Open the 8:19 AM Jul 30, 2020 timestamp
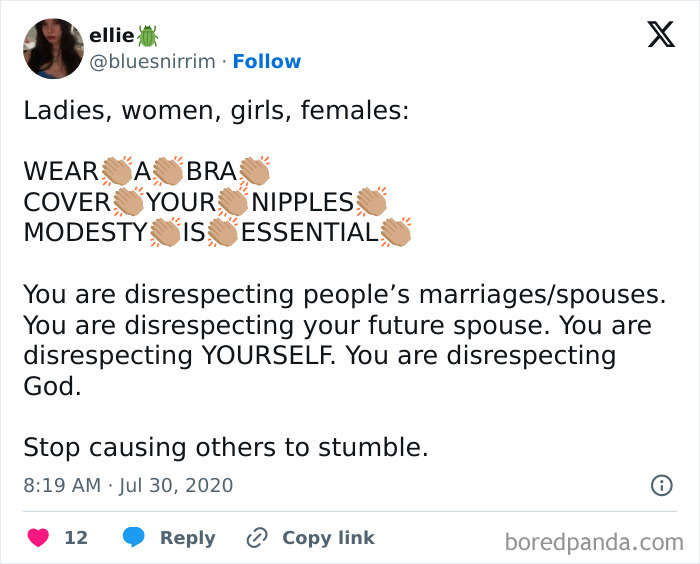700x564 pixels. click(128, 485)
